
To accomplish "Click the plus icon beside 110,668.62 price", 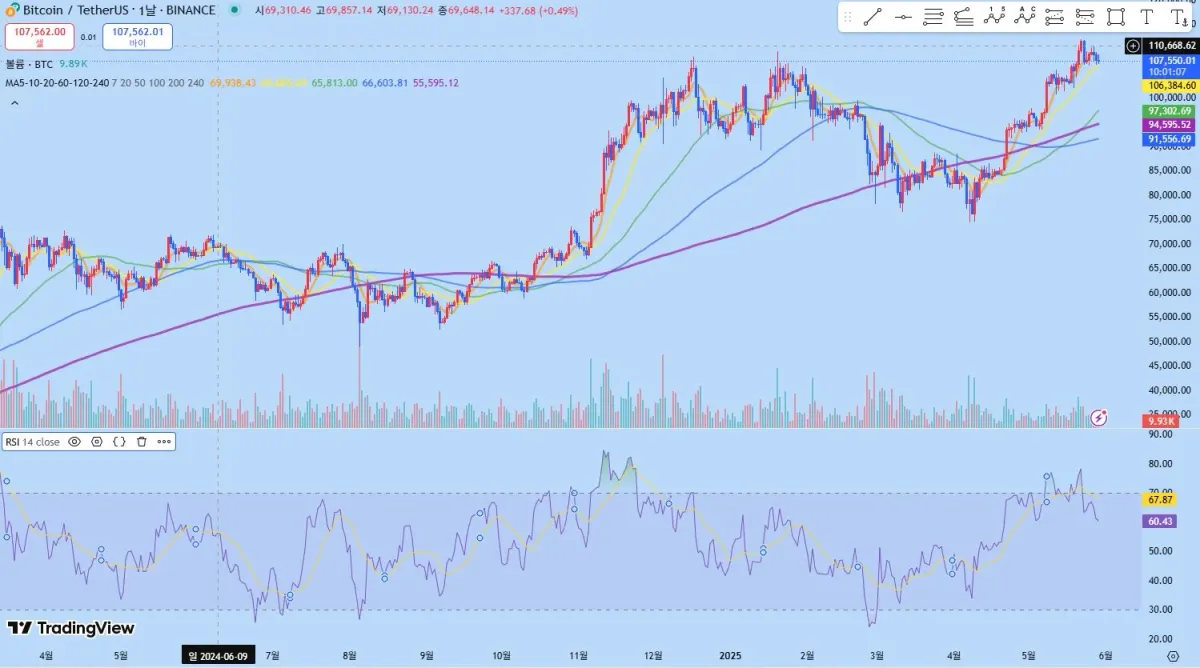I will click(x=1132, y=46).
